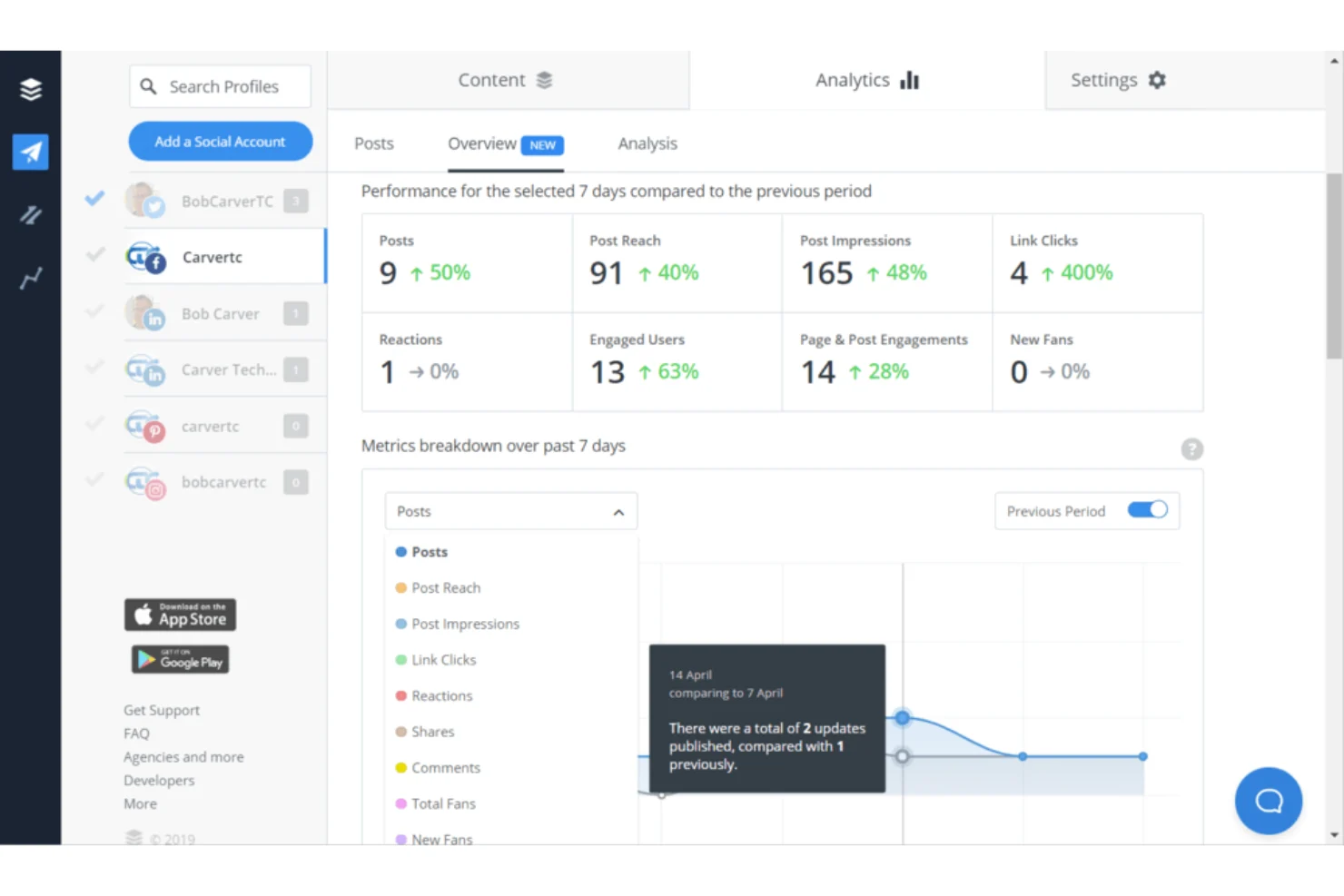The image size is (1344, 896).
Task: Switch to the Settings tab
Action: 1117,80
